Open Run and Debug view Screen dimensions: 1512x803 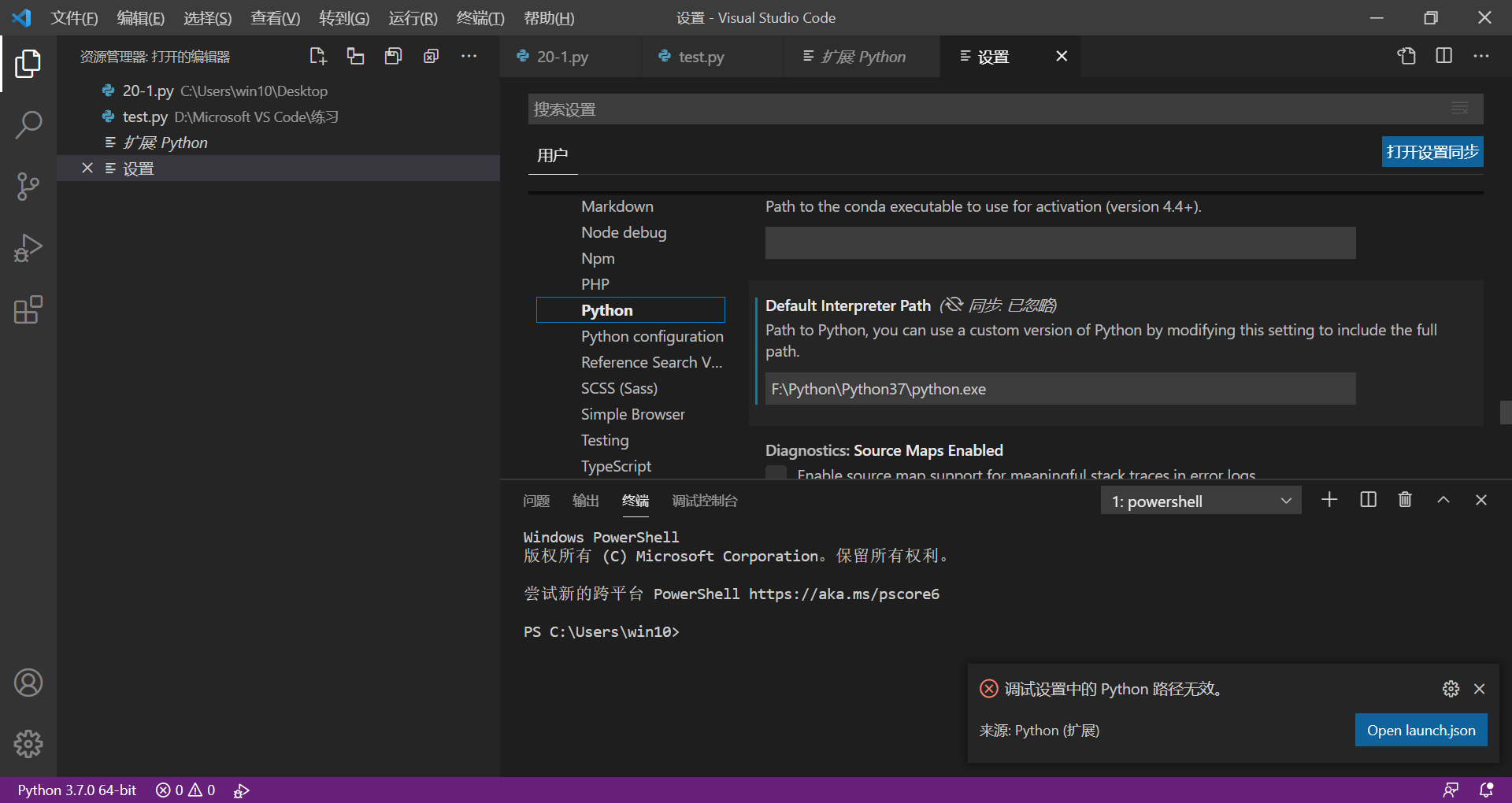pyautogui.click(x=28, y=248)
